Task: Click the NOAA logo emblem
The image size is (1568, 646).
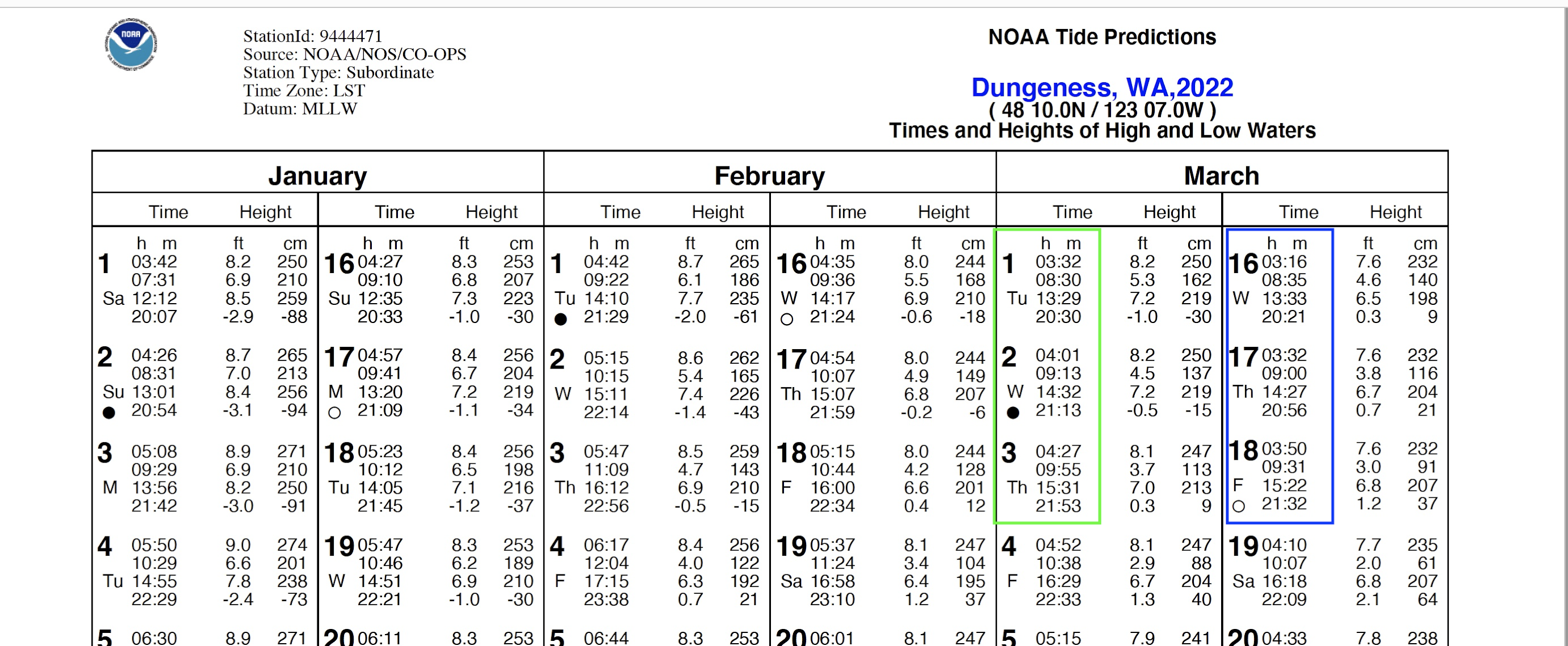Action: coord(130,45)
